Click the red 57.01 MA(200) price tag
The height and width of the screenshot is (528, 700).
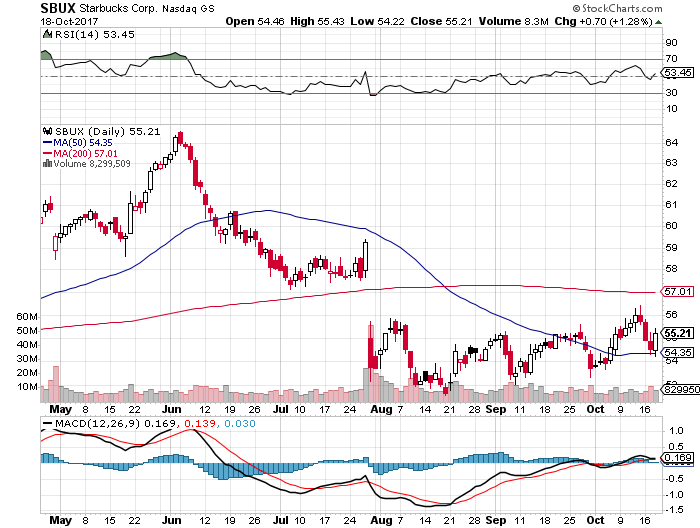coord(678,291)
